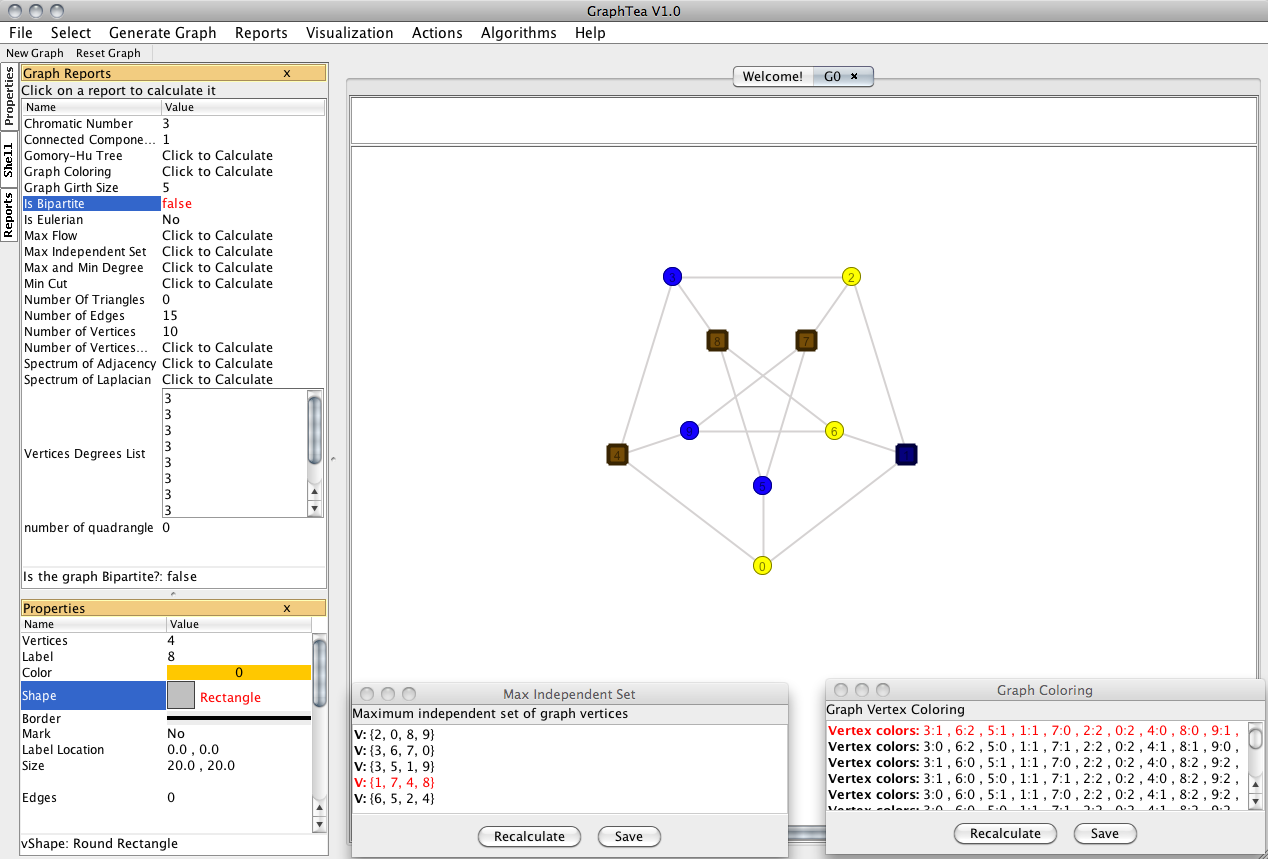Open the vertical Reports side tab
The height and width of the screenshot is (859, 1268).
[8, 216]
